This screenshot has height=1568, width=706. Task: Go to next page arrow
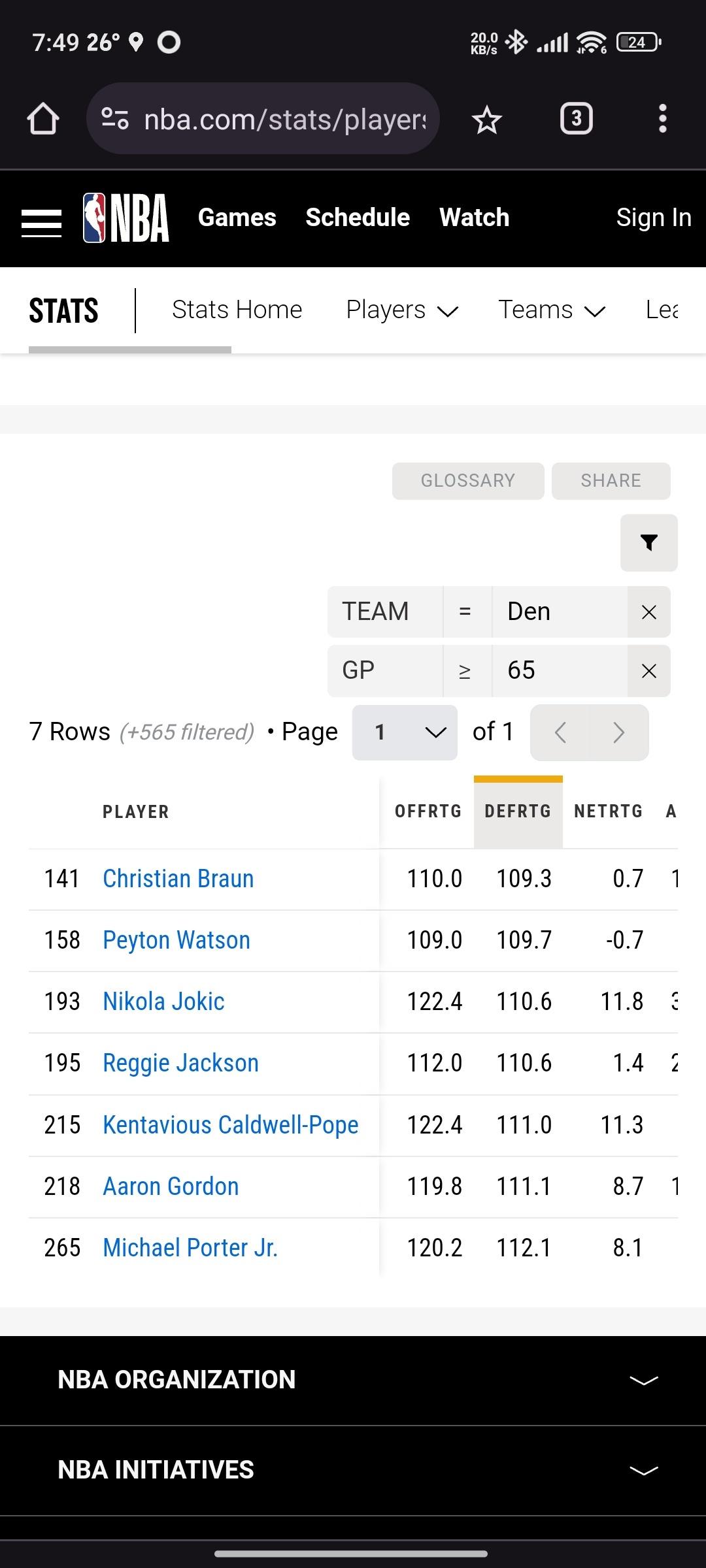(x=618, y=732)
